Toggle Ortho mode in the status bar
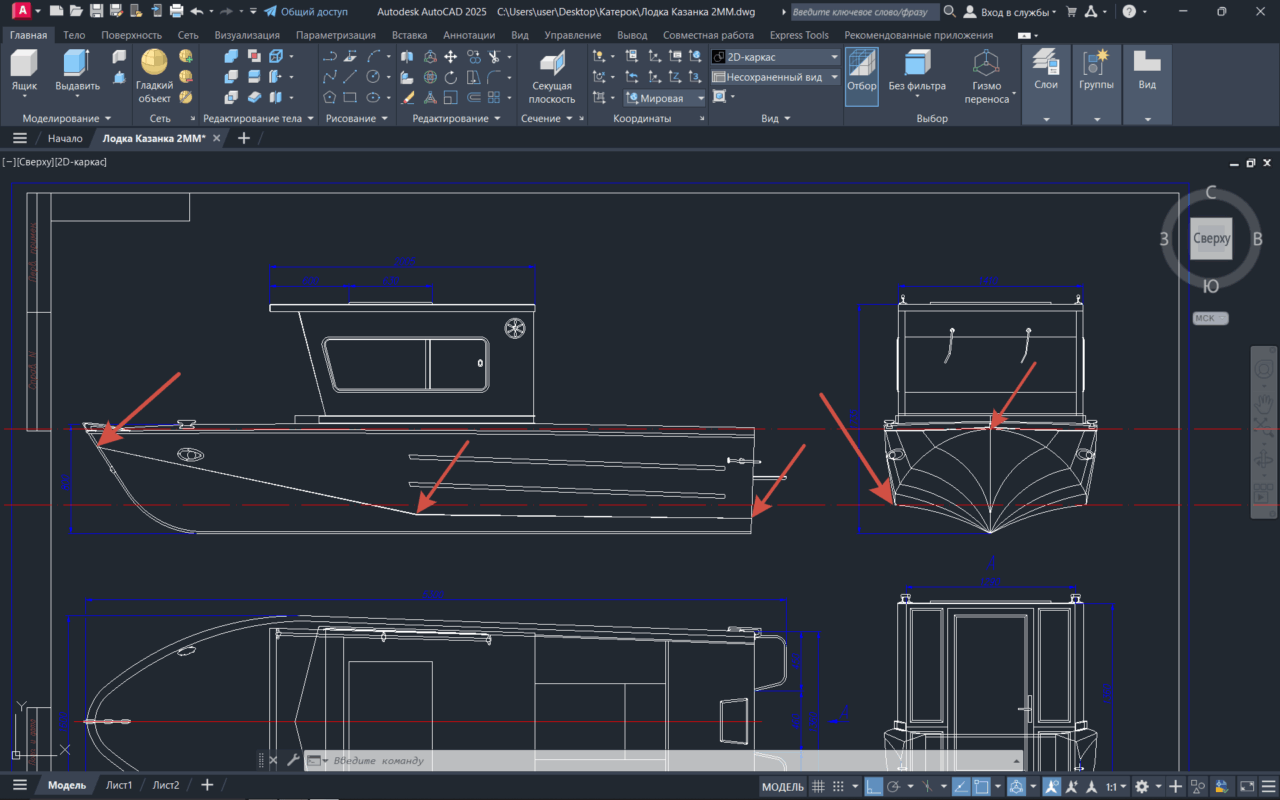The image size is (1280, 800). (x=873, y=787)
